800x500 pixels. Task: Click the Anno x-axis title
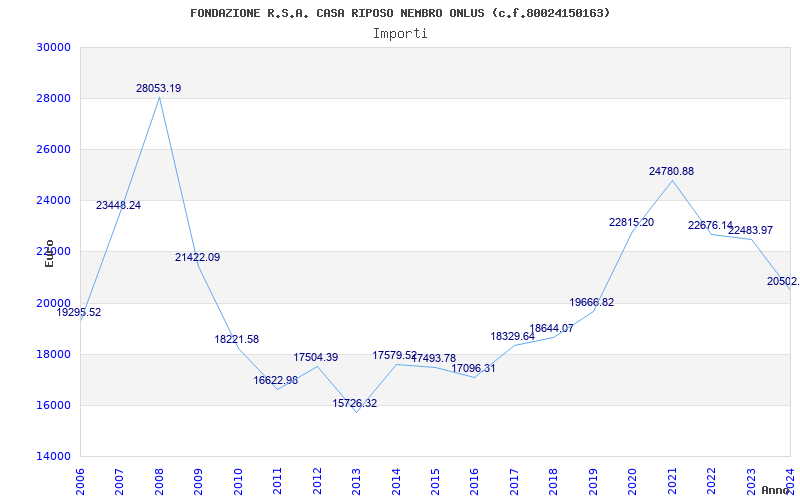[x=776, y=490]
